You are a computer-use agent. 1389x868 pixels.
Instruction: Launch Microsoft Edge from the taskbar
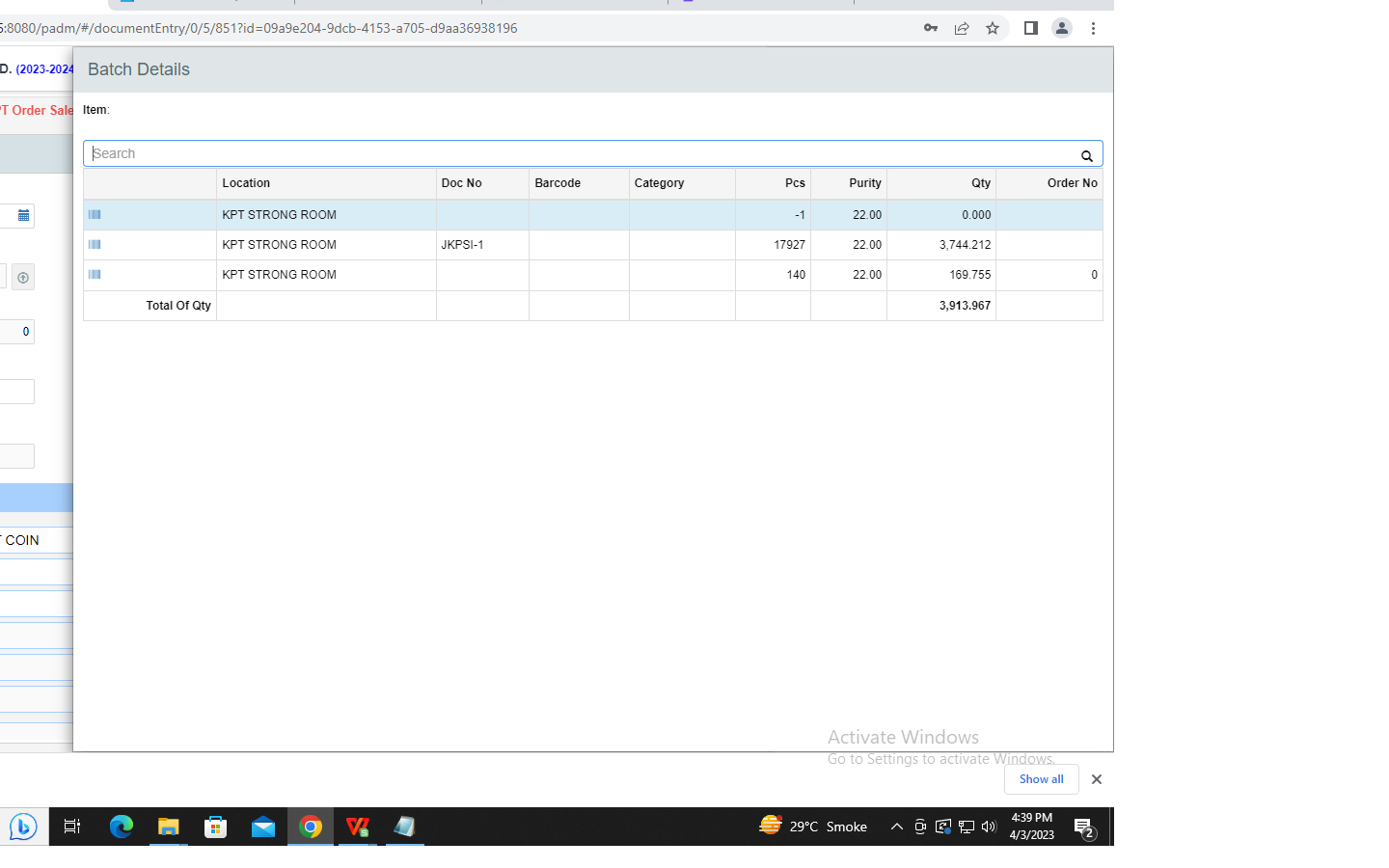(x=122, y=827)
